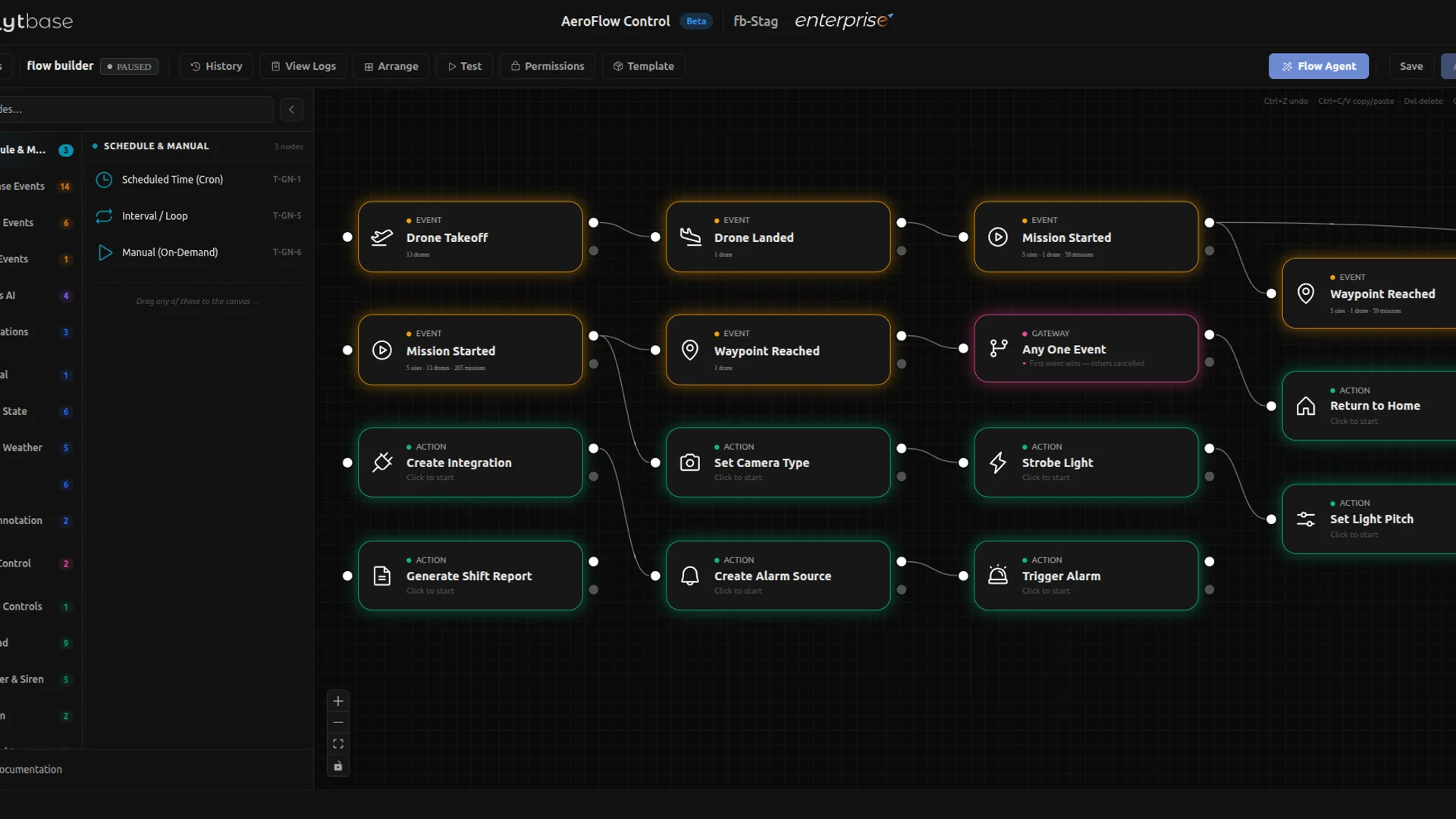Click the Return to Home house icon

pos(1306,406)
